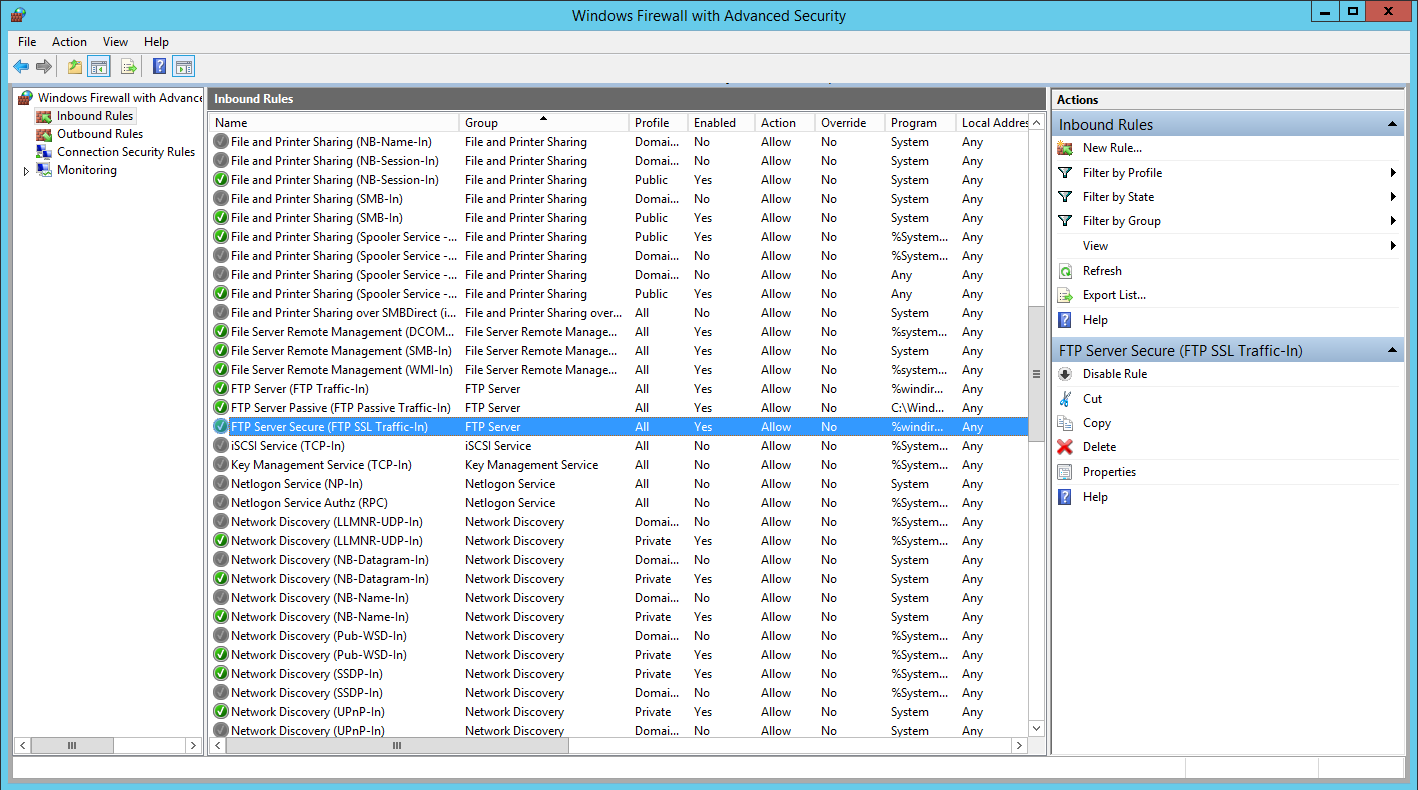Image resolution: width=1418 pixels, height=790 pixels.
Task: Open the Action menu
Action: coord(69,42)
